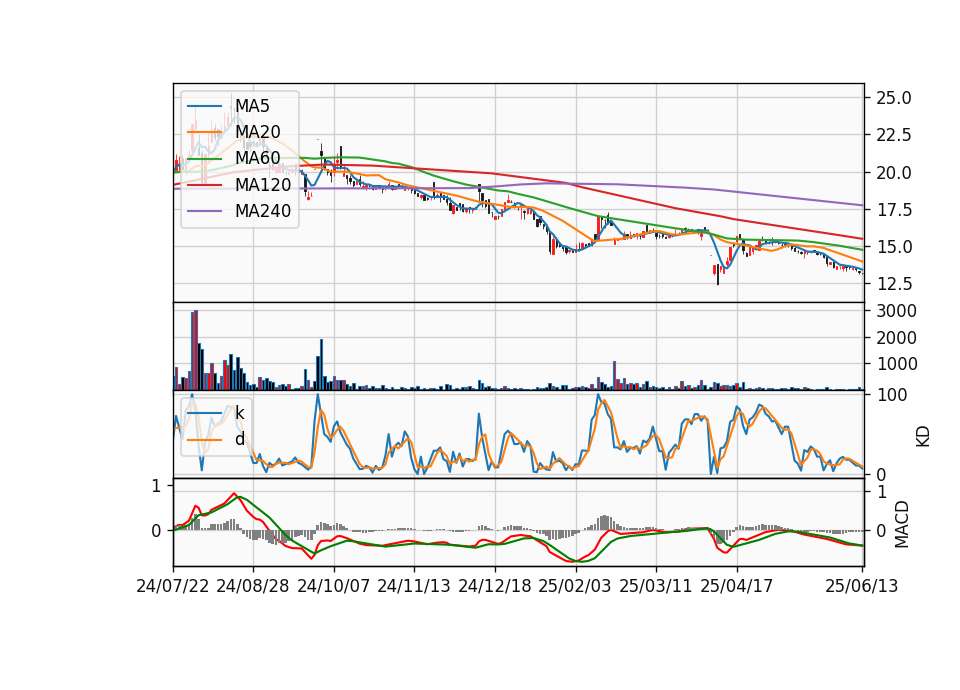Click the blue MA5 legend line sample
960x690 pixels.
(204, 106)
